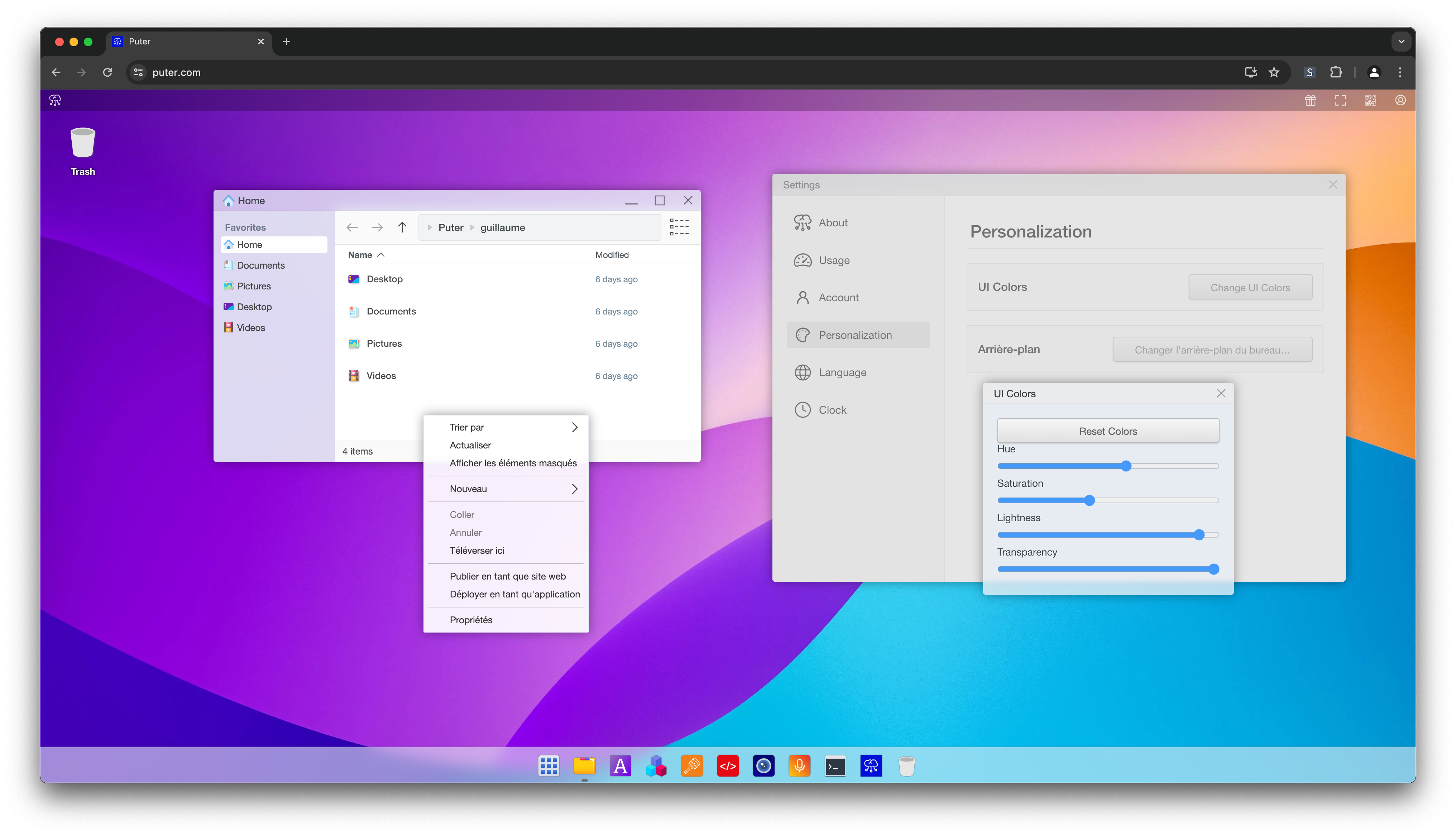Select 'Déployer en tant qu'application'
Viewport: 1456px width, 836px height.
pos(506,594)
